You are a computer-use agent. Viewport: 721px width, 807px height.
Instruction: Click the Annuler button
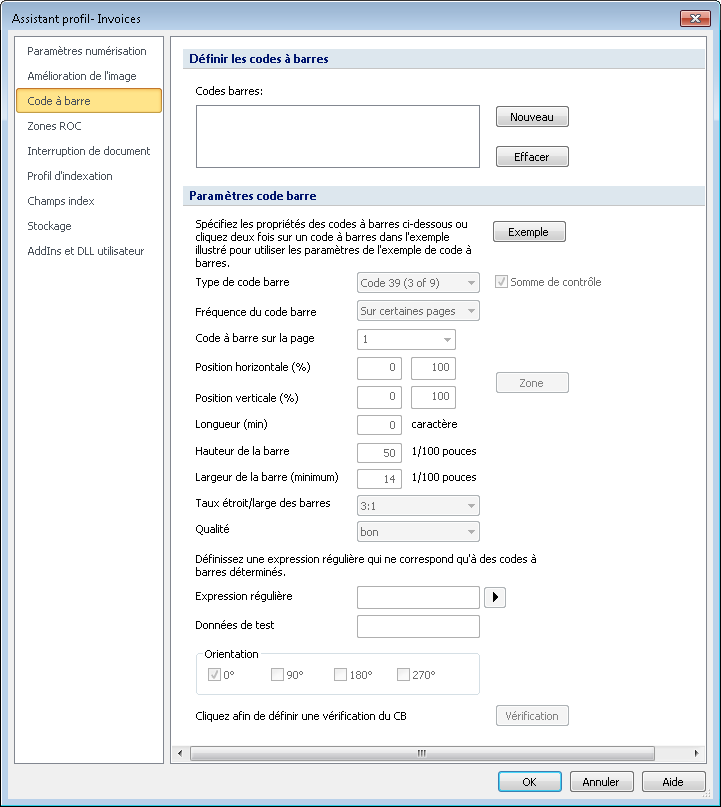pos(602,782)
